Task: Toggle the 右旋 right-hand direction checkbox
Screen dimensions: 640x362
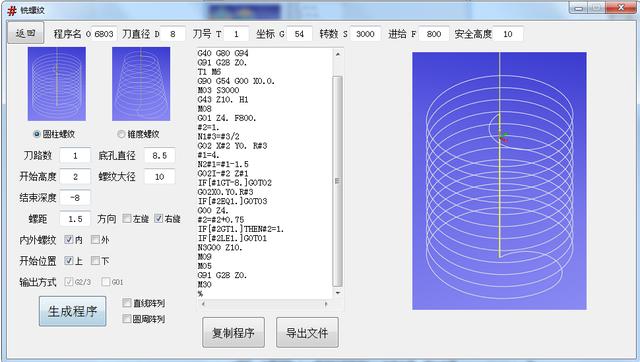Action: pyautogui.click(x=159, y=219)
